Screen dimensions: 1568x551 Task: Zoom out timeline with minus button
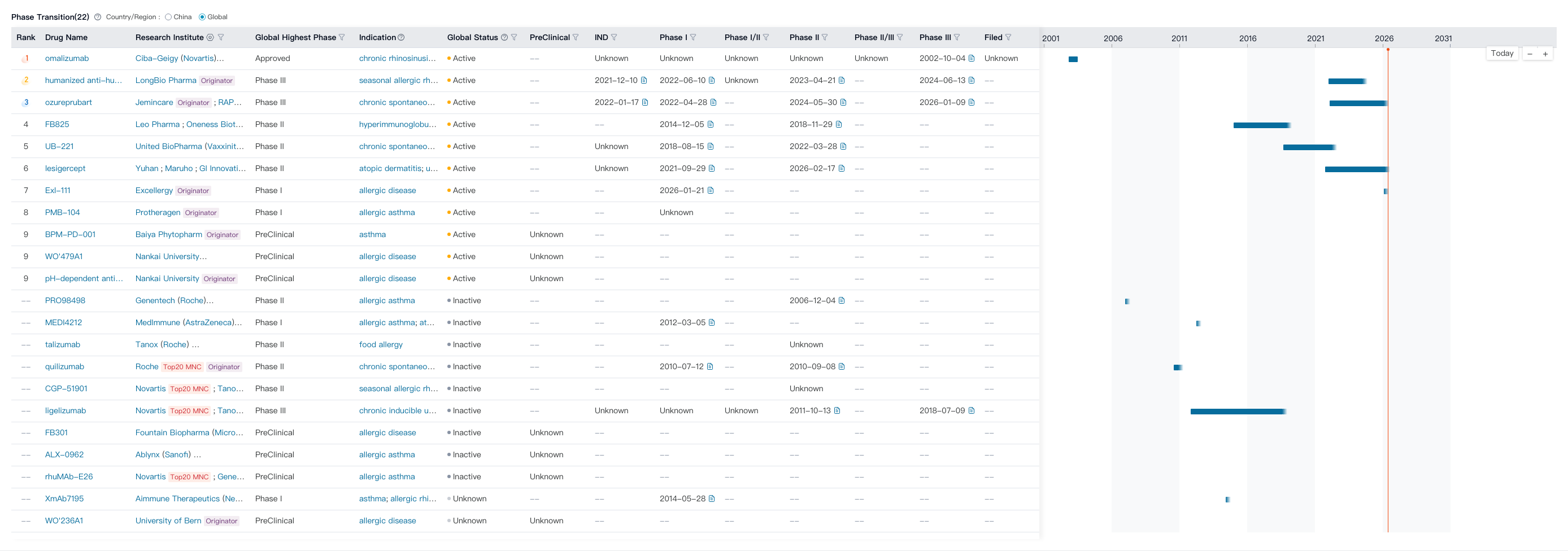tap(1530, 54)
